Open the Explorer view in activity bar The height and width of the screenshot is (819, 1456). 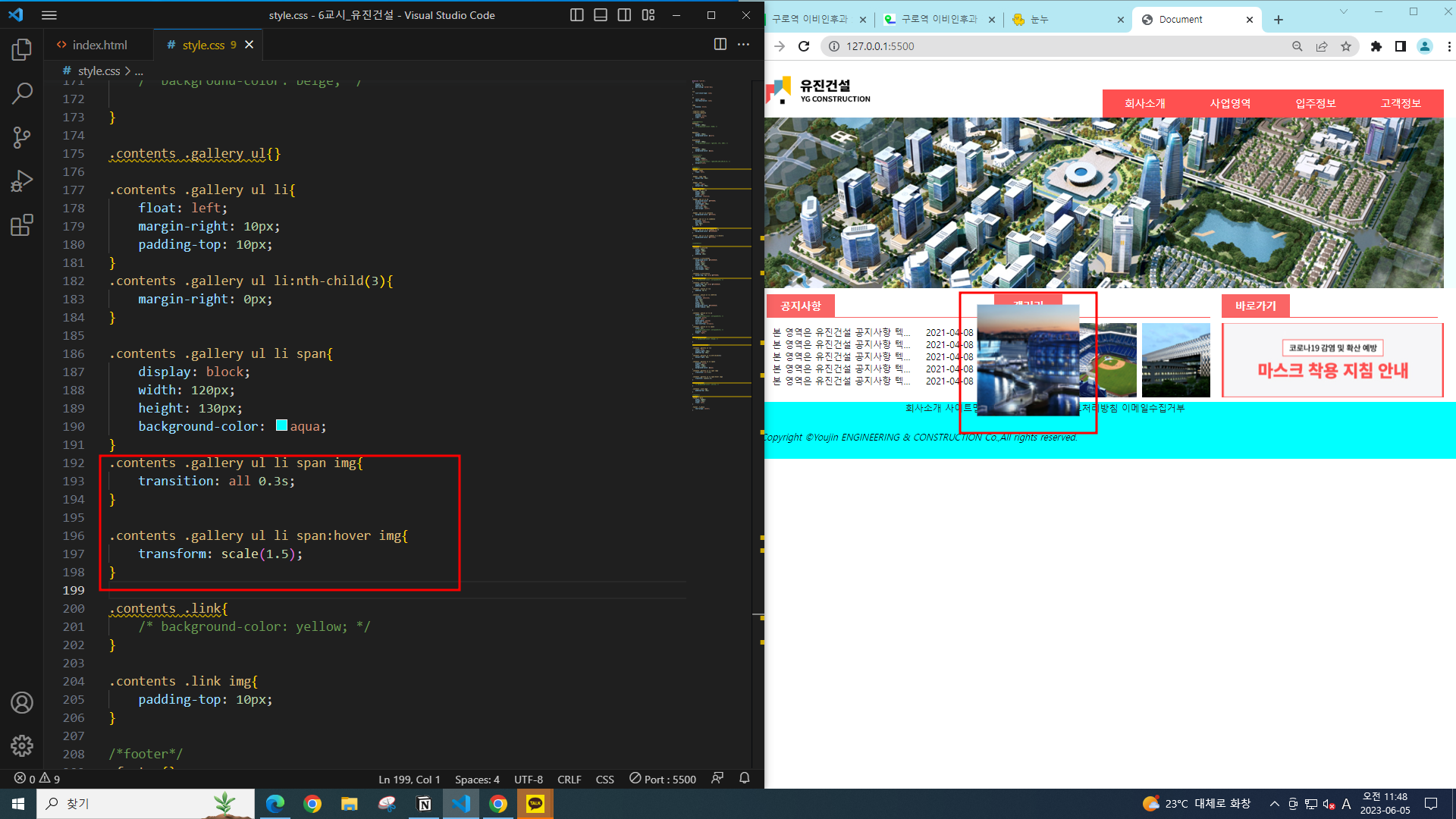coord(22,50)
